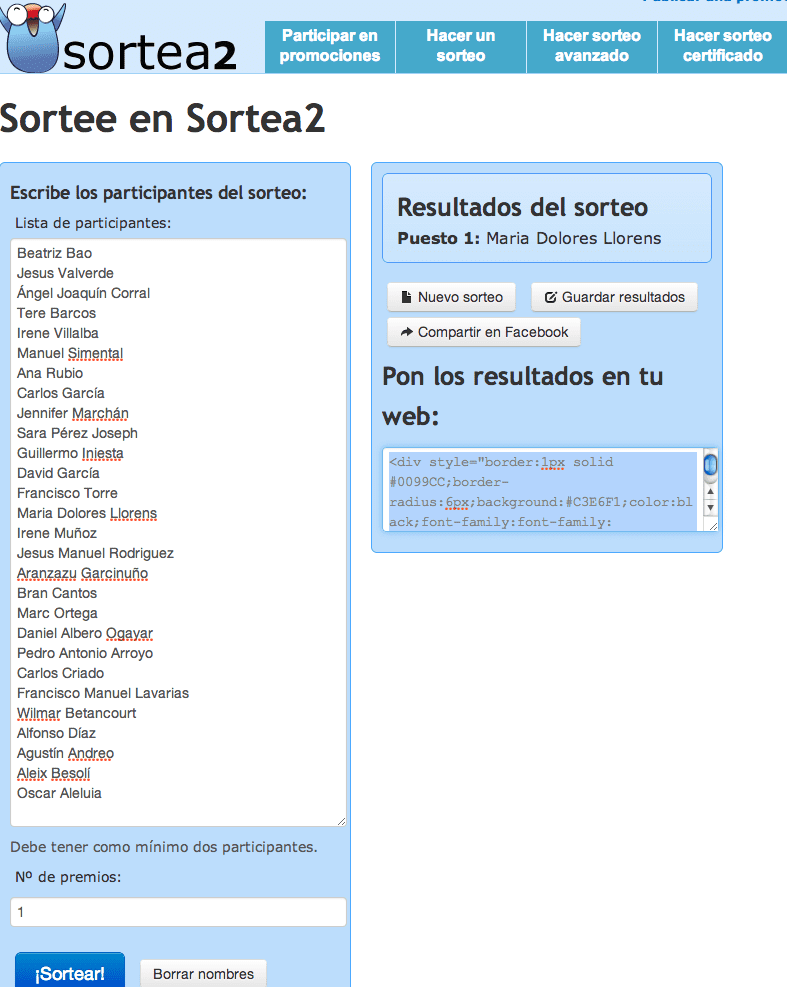Open the Hacer sorteo certificado tab

point(722,46)
